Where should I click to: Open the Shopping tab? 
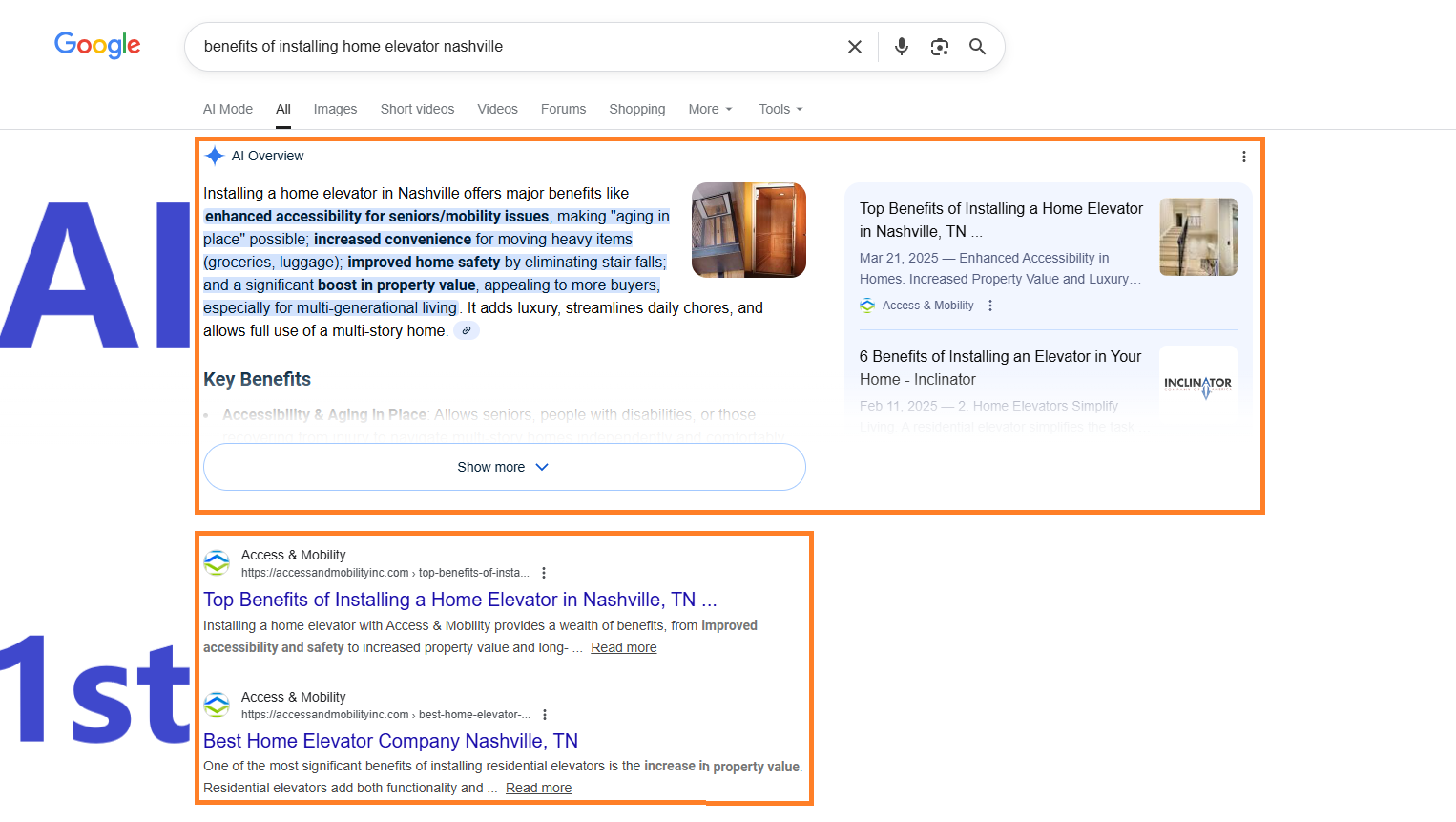[637, 109]
